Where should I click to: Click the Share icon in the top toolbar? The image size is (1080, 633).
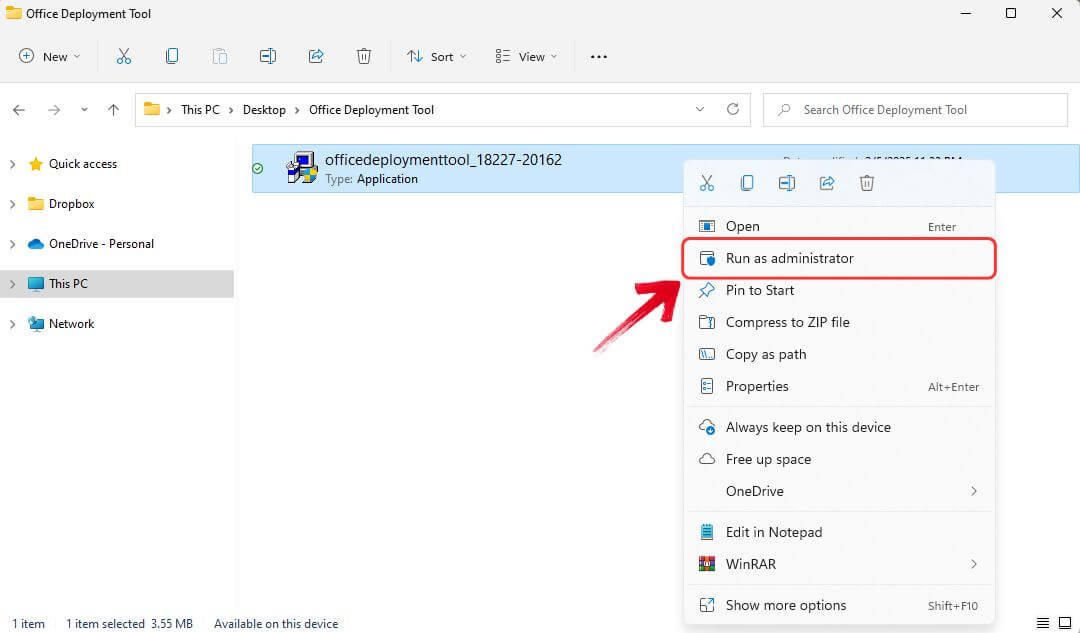tap(316, 56)
